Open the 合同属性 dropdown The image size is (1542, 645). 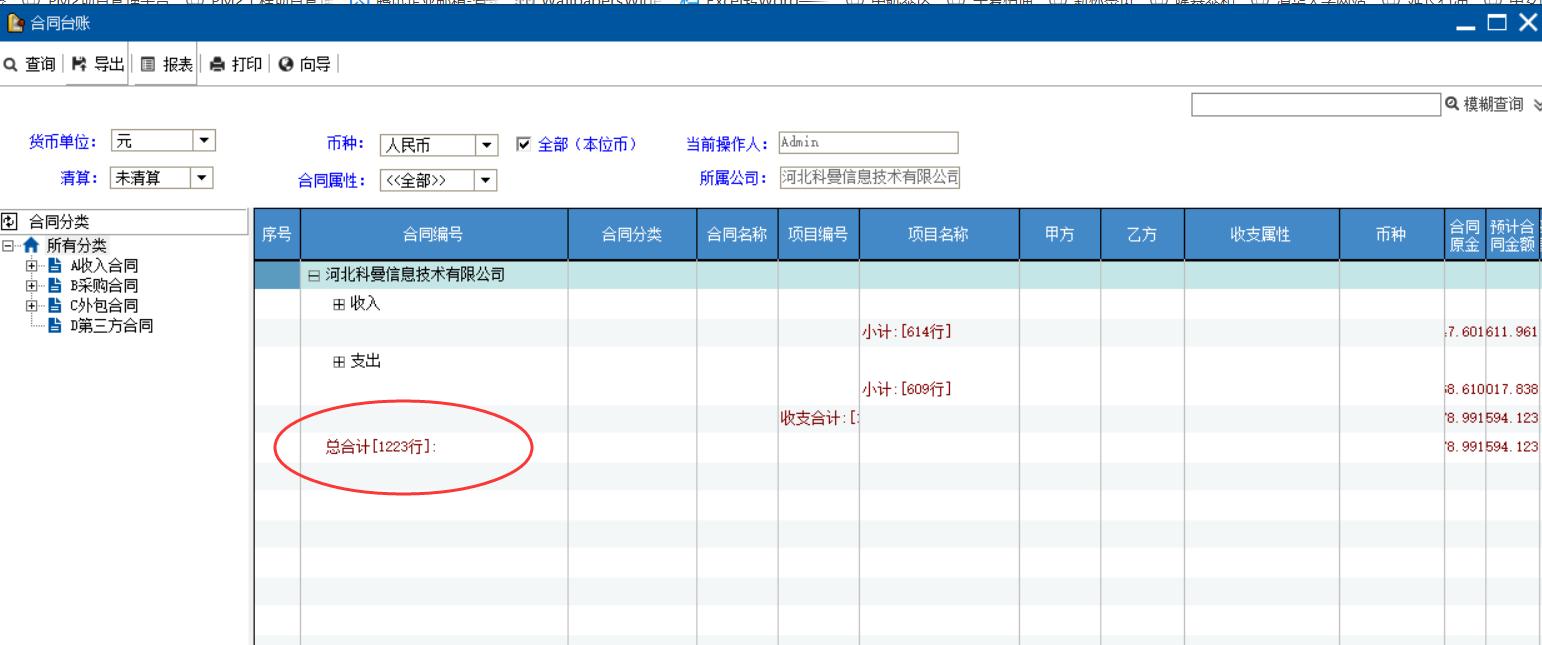485,180
